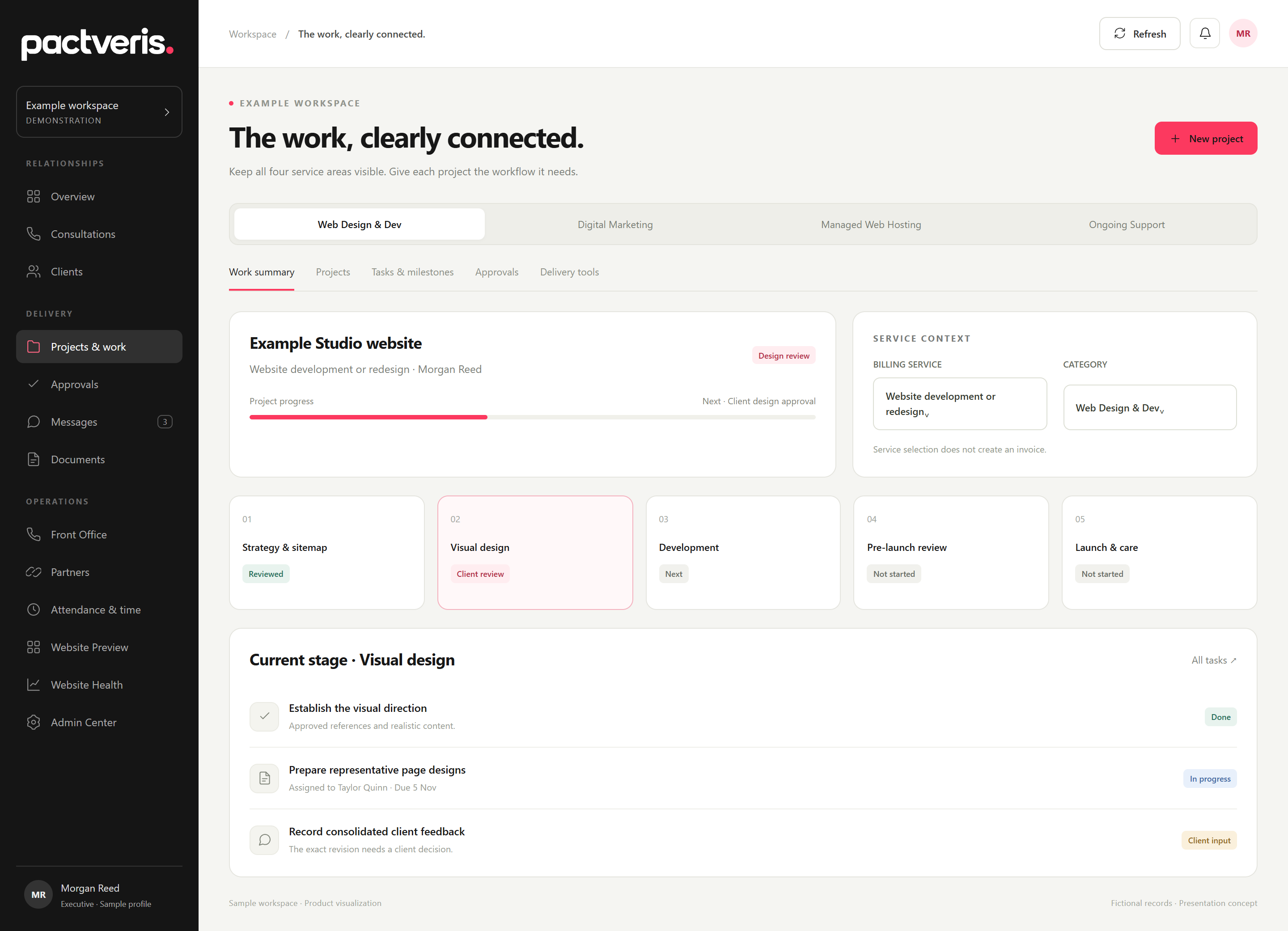Click the Prepare representative page designs task icon
1288x931 pixels.
[264, 779]
